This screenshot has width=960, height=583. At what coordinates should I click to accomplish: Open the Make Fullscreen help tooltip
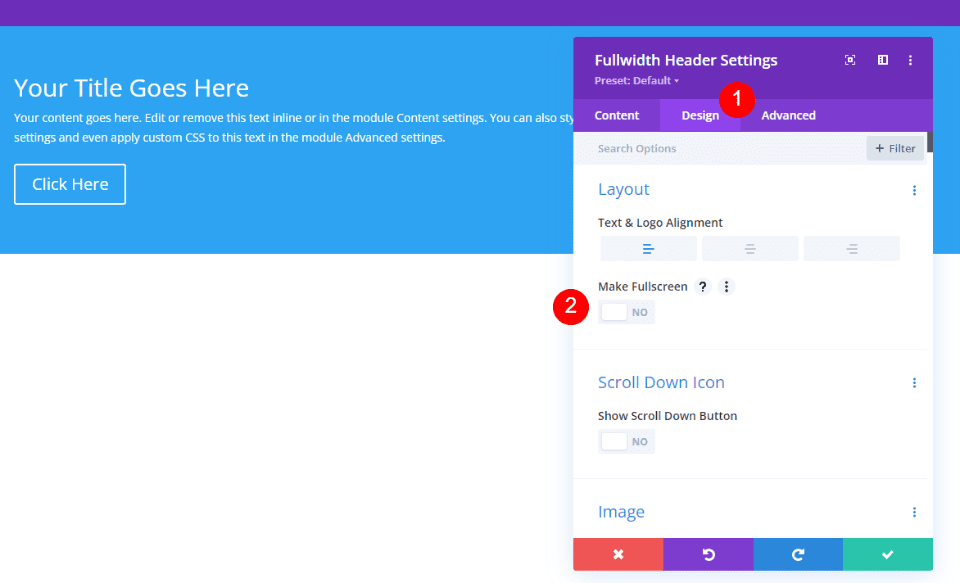[702, 286]
